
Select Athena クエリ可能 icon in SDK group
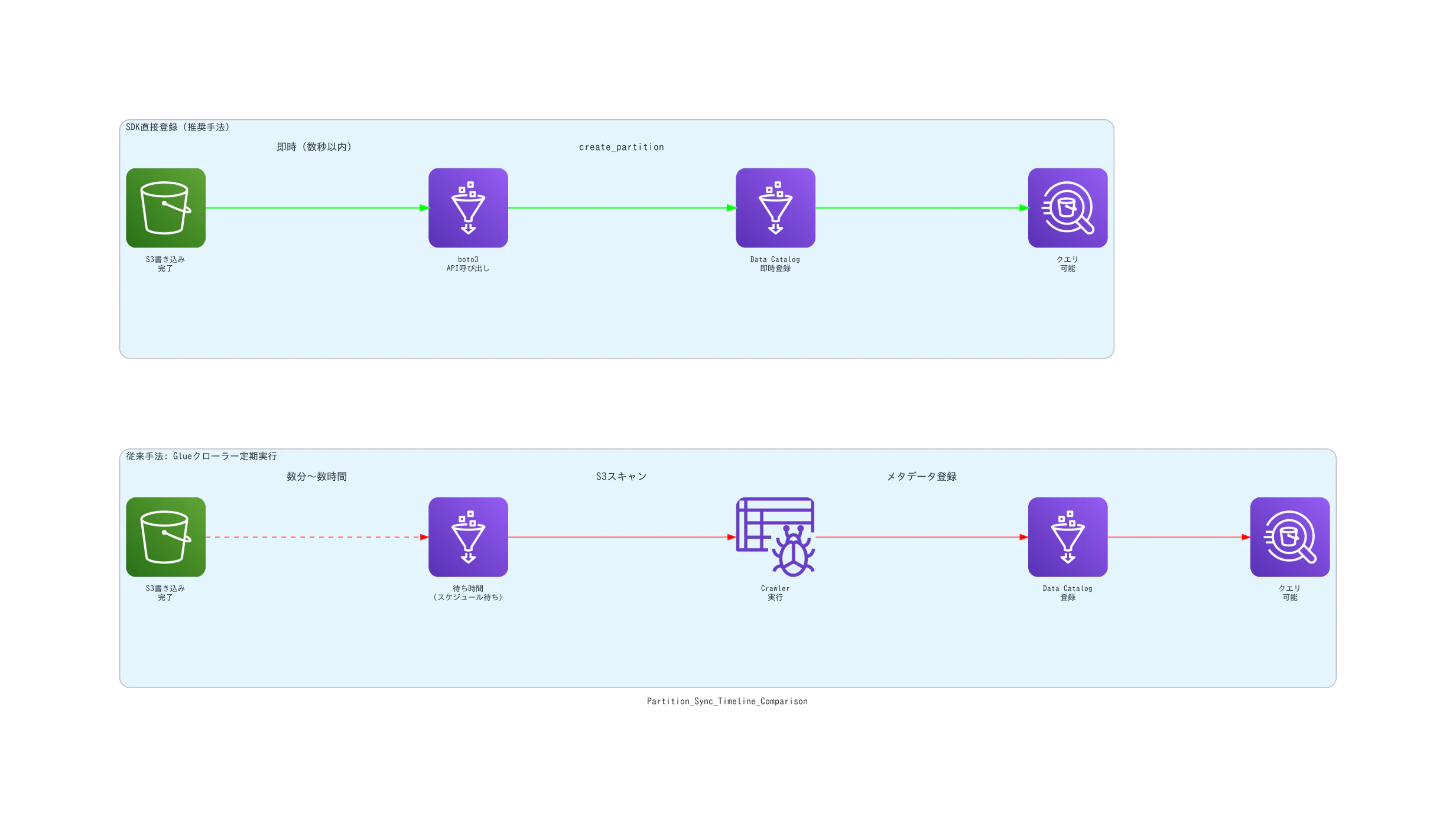(x=1068, y=208)
